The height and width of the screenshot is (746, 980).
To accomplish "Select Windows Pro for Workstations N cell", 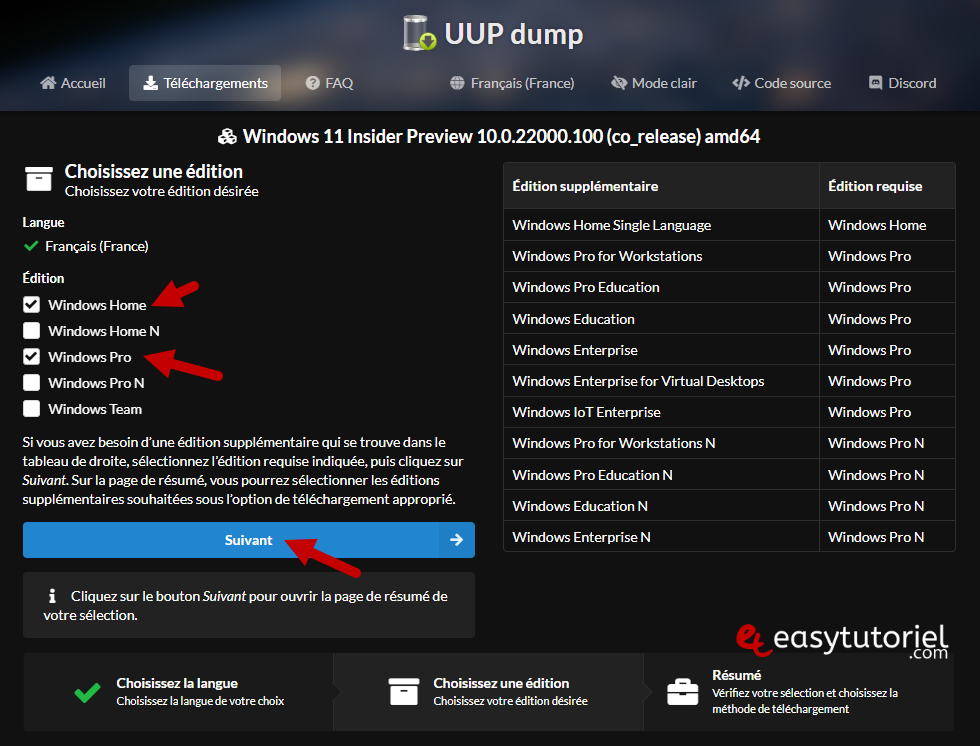I will tap(661, 443).
